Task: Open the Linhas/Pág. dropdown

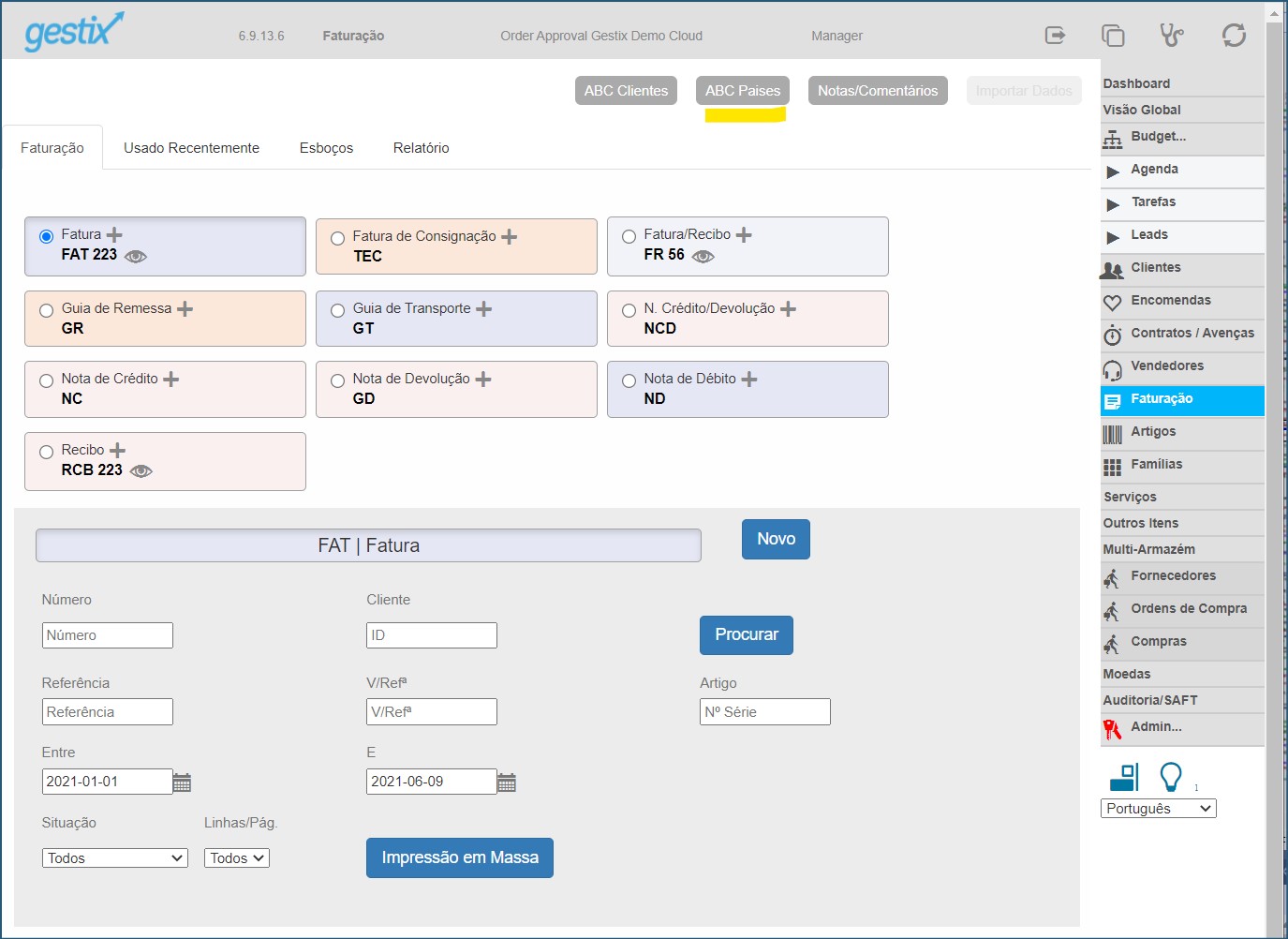Action: [237, 858]
